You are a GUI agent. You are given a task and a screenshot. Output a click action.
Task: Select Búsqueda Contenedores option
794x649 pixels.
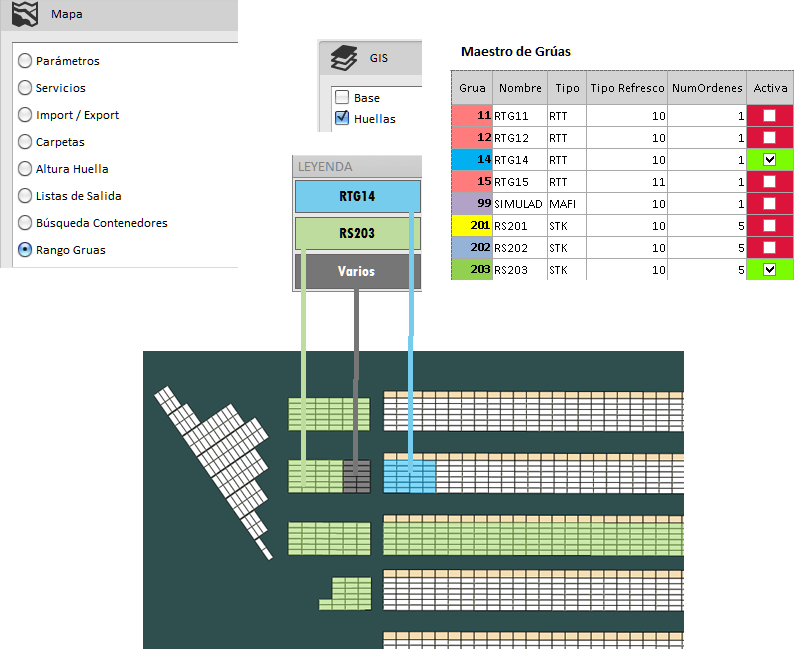click(x=25, y=223)
